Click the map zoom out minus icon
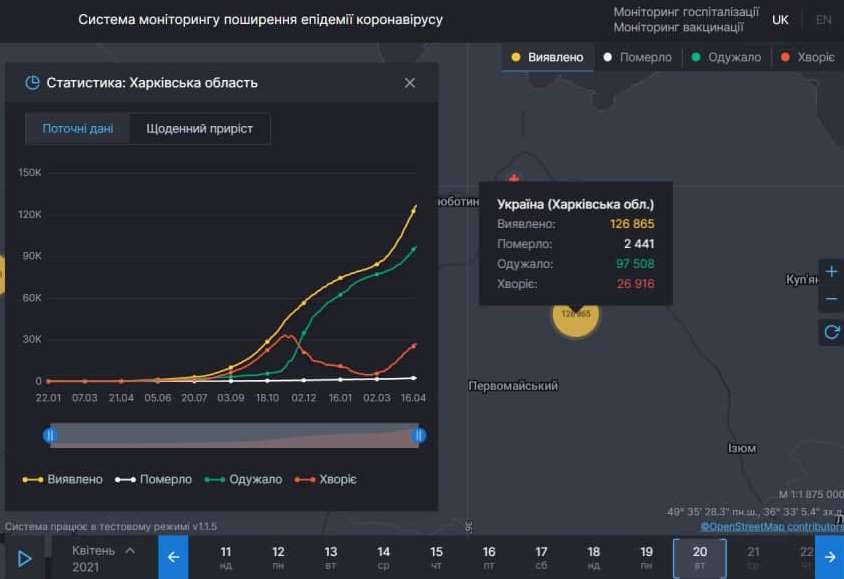Screen dimensions: 844x579 click(831, 298)
